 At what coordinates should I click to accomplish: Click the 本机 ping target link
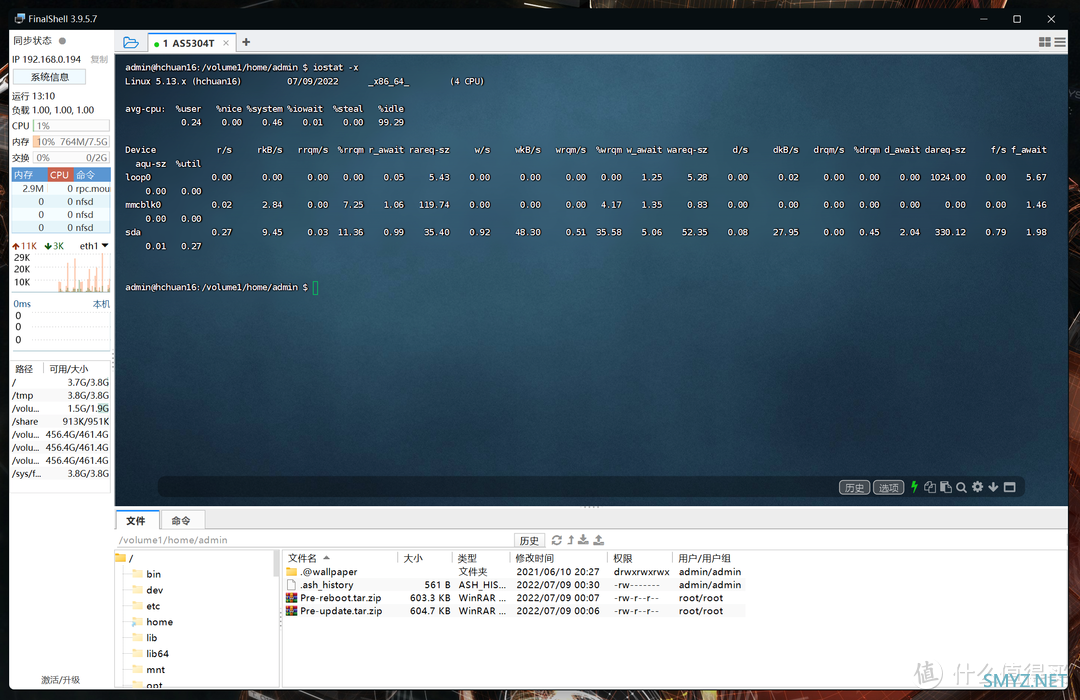[101, 304]
